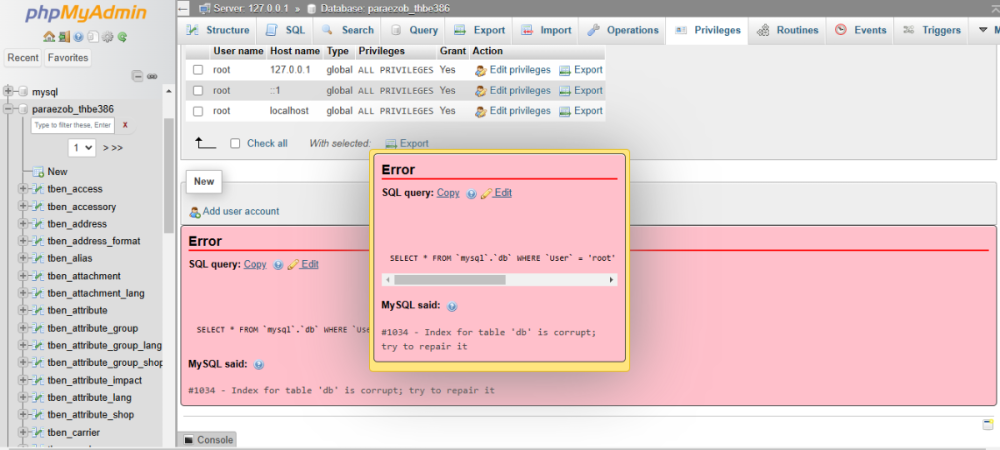Click the help icon beside MySQL said in popup
This screenshot has height=450, width=1000.
451,306
